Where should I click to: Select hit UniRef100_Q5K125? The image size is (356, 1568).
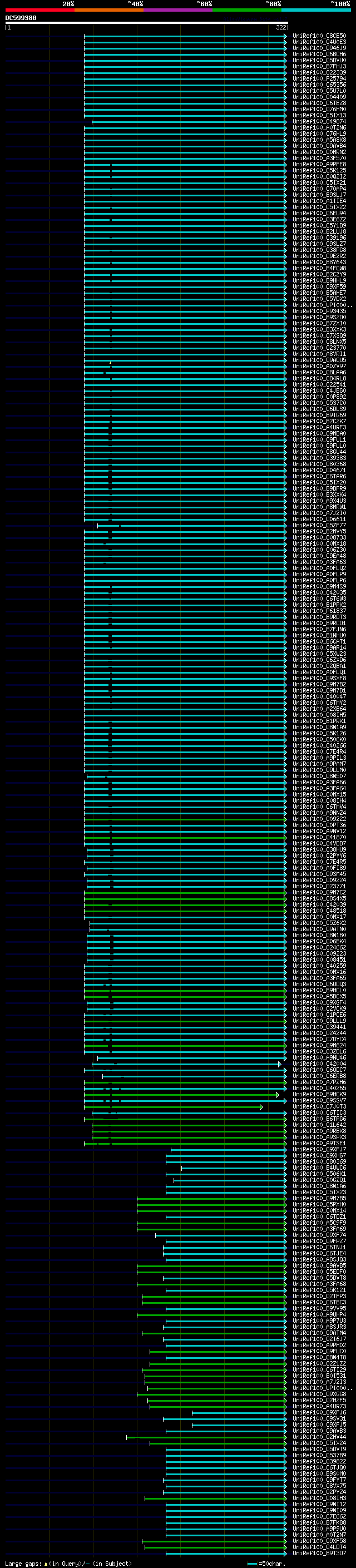pyautogui.click(x=319, y=170)
